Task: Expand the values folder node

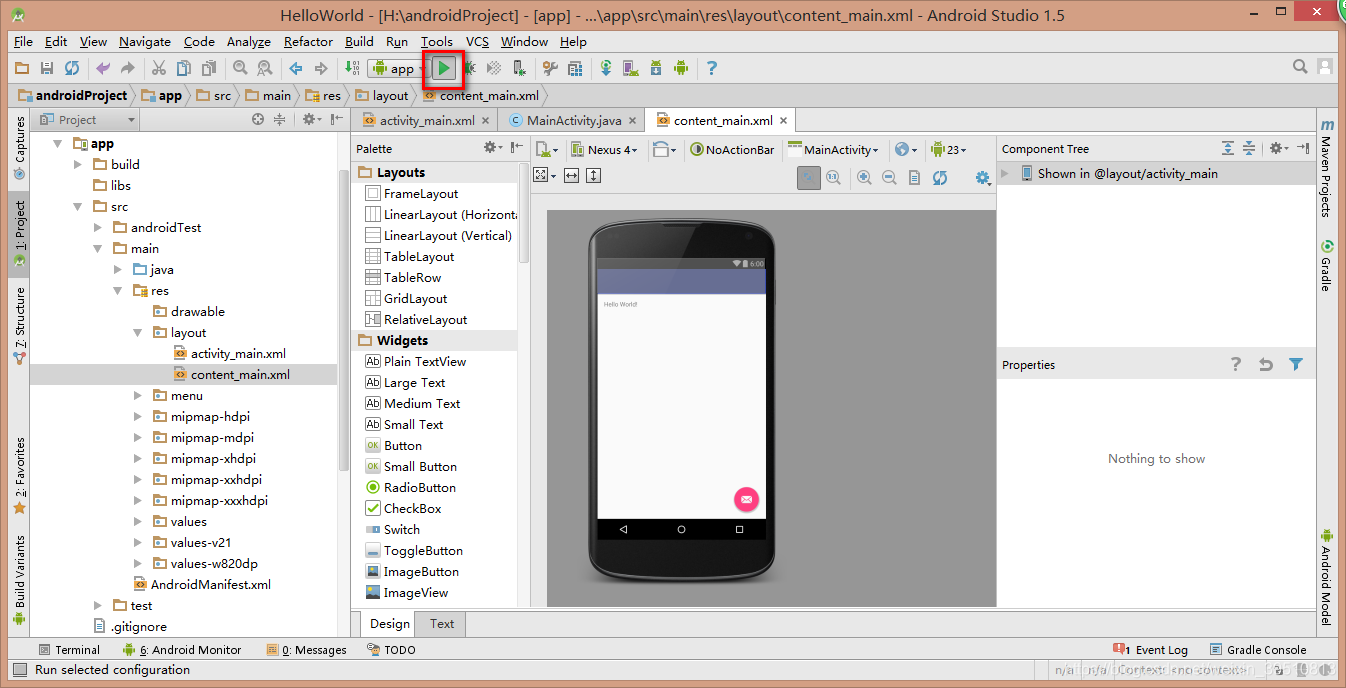Action: point(139,522)
